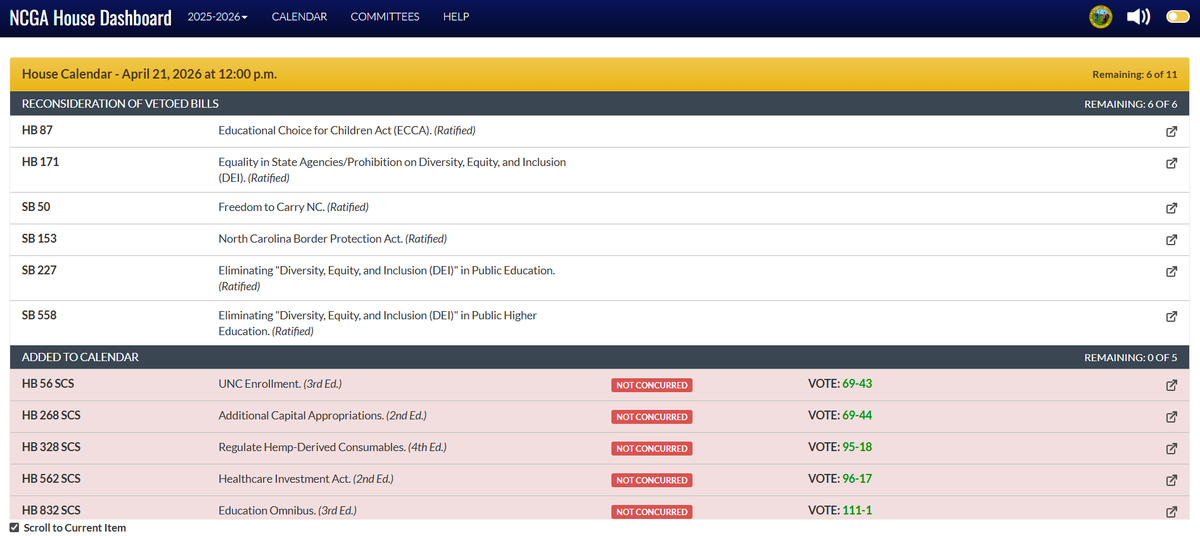Viewport: 1200px width, 536px height.
Task: Open external link for HB 171
Action: [x=1171, y=164]
